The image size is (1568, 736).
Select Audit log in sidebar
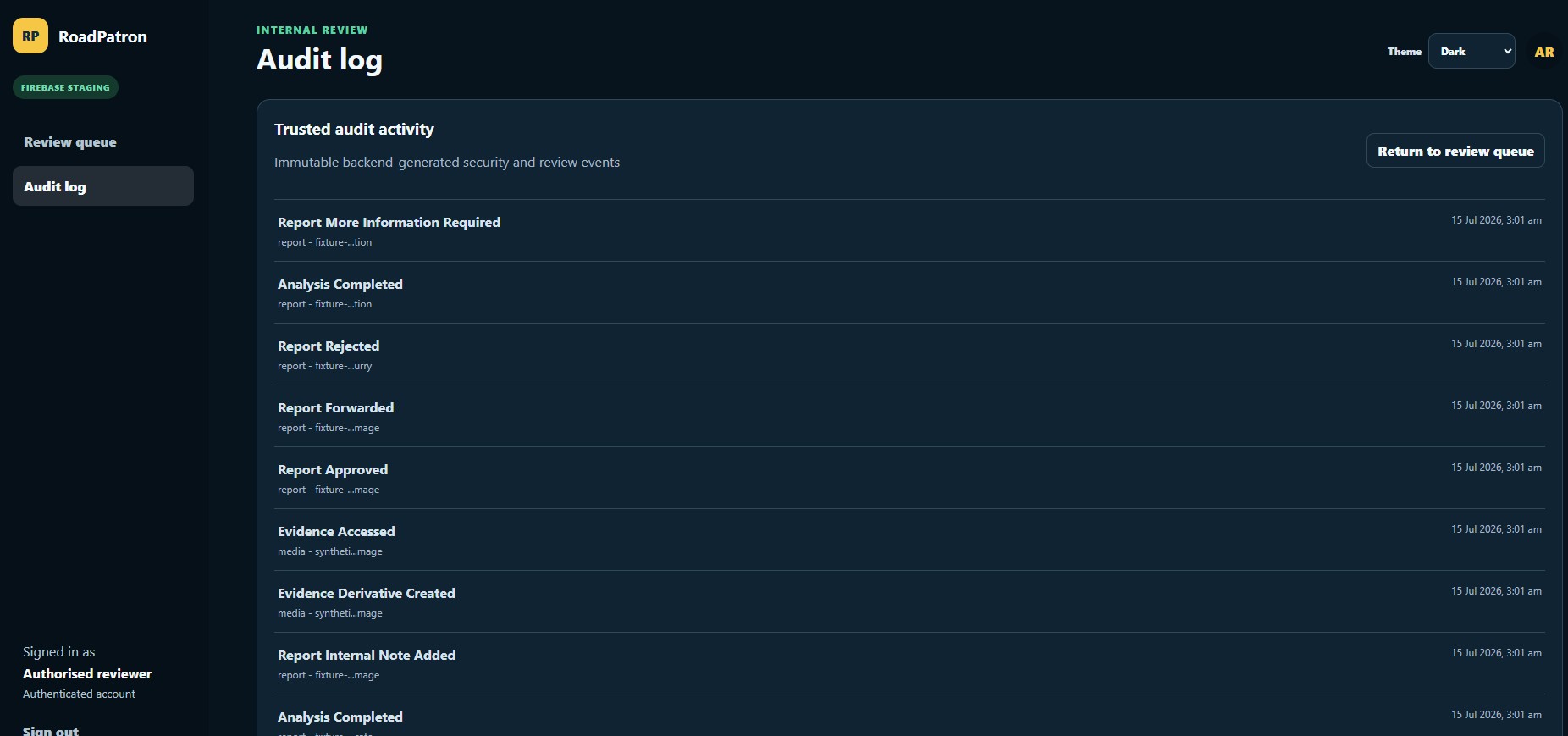tap(103, 186)
